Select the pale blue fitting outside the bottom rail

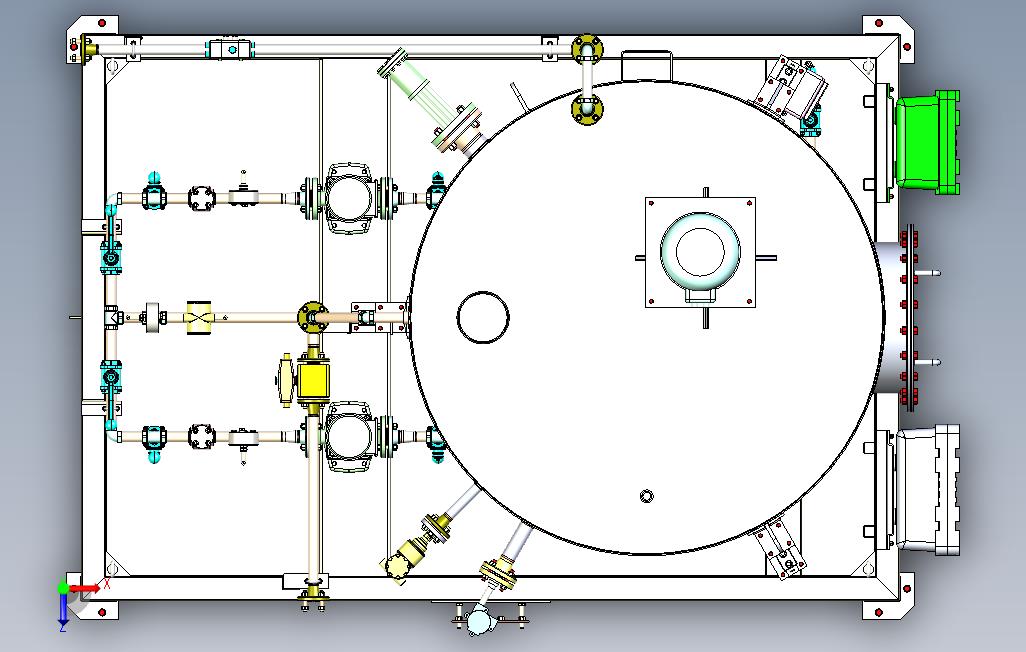click(479, 620)
